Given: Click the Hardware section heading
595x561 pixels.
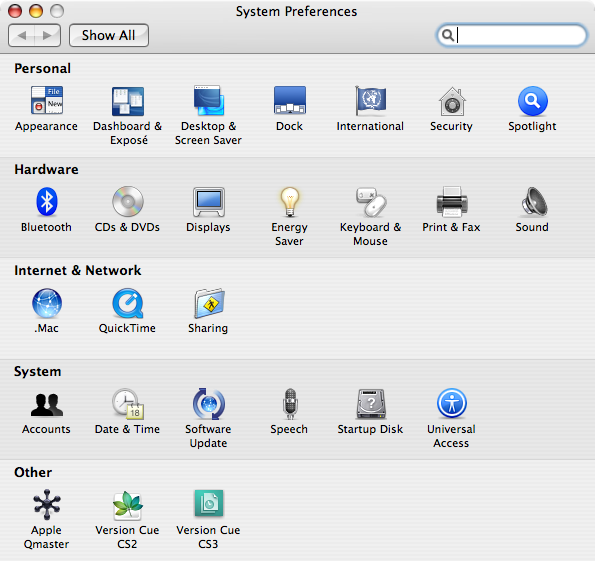Looking at the screenshot, I should point(46,169).
